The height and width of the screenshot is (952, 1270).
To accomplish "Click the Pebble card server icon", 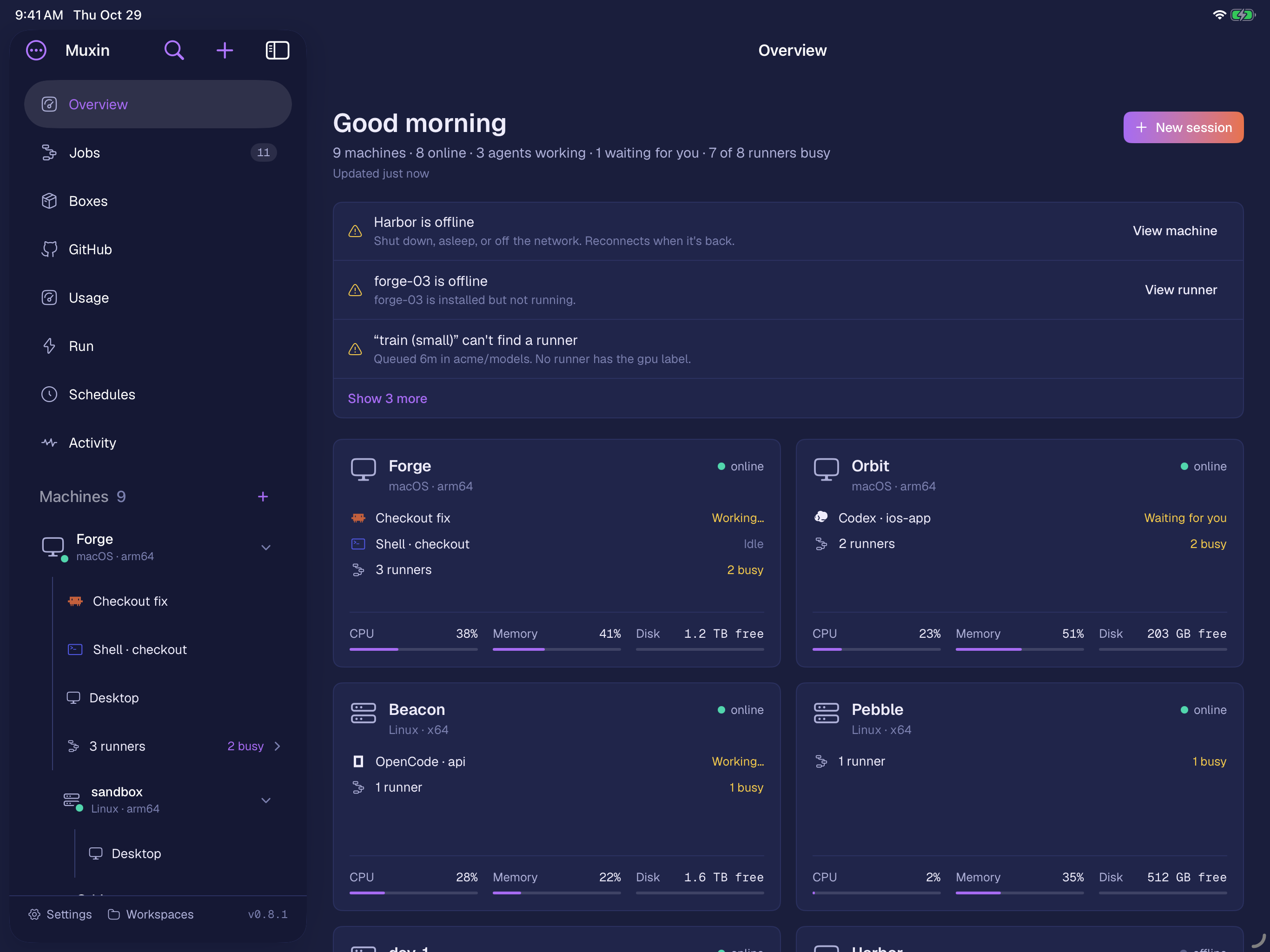I will point(826,713).
